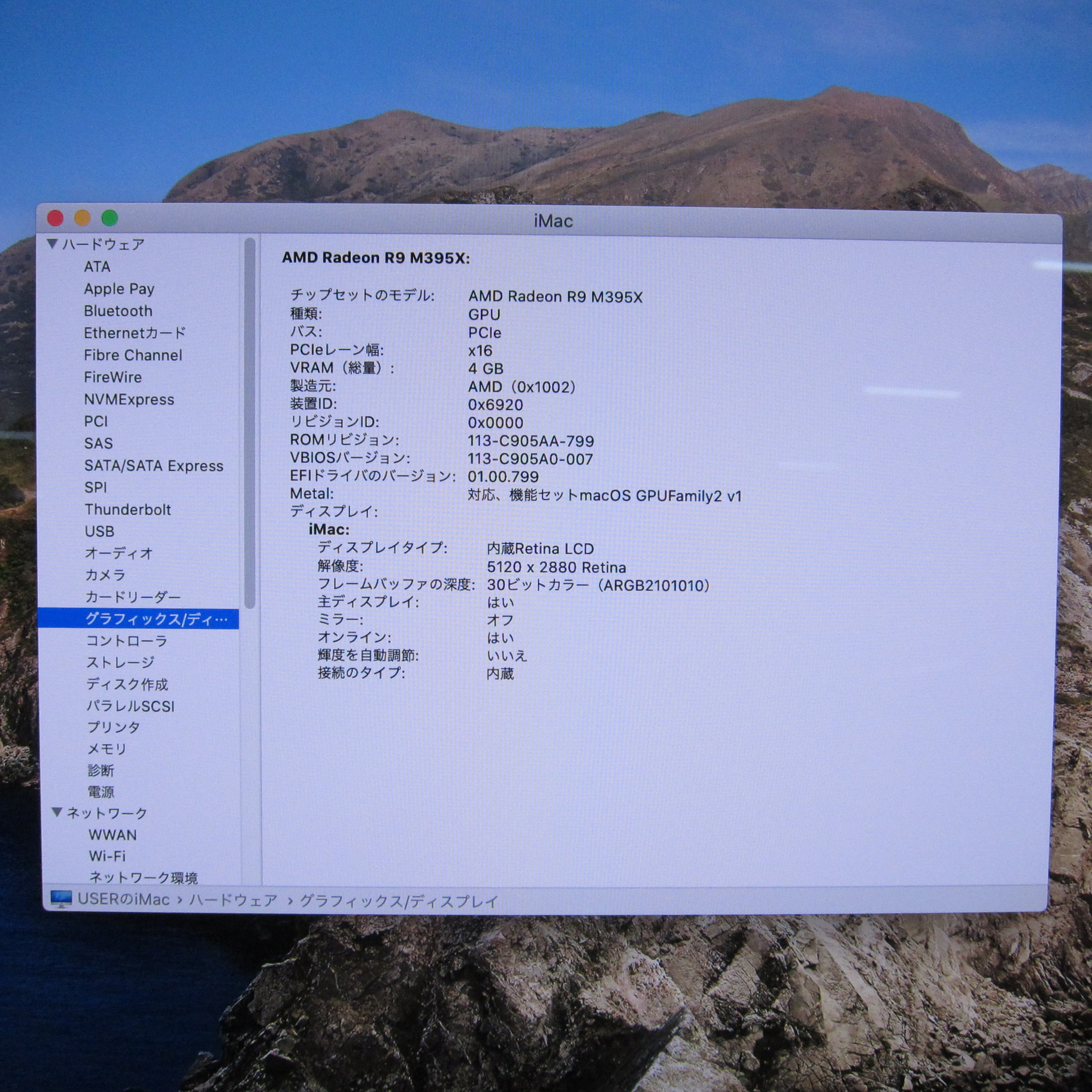Open the Apple Pay entry
This screenshot has width=1092, height=1092.
point(119,289)
